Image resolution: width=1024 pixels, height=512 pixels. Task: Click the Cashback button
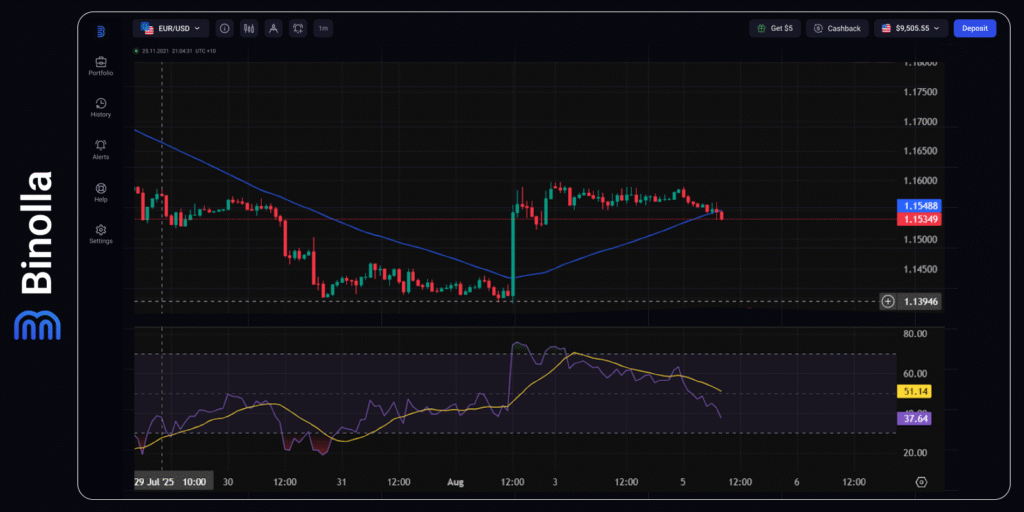tap(837, 29)
